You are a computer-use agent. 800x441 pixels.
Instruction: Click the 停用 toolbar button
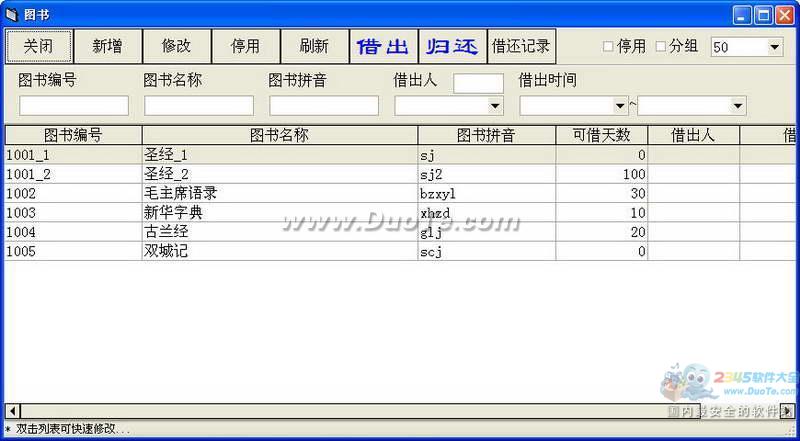(245, 46)
